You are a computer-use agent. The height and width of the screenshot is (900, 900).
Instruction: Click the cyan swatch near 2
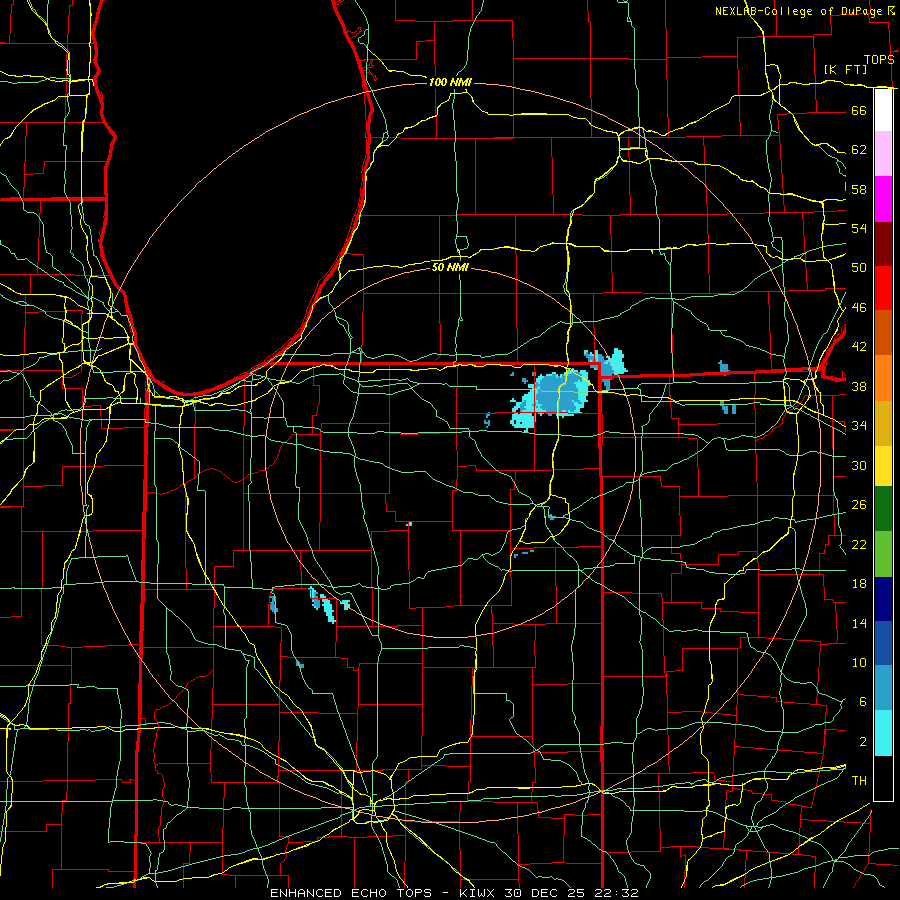click(883, 733)
